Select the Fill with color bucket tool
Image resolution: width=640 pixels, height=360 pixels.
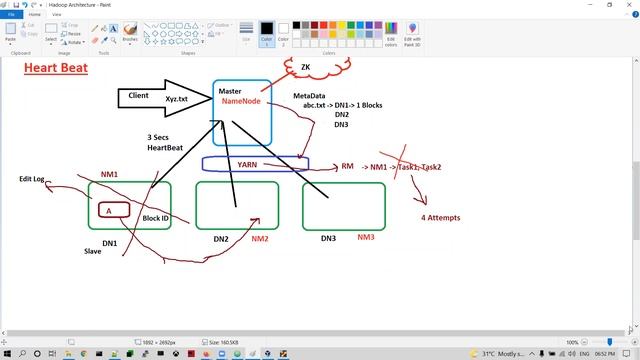104,28
